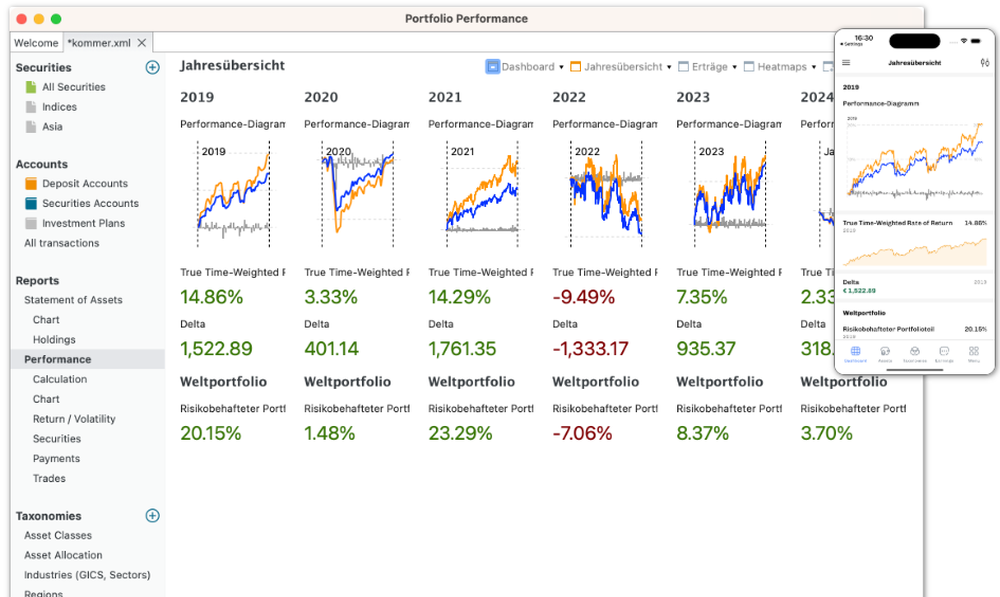Open Chart under Performance

(46, 399)
